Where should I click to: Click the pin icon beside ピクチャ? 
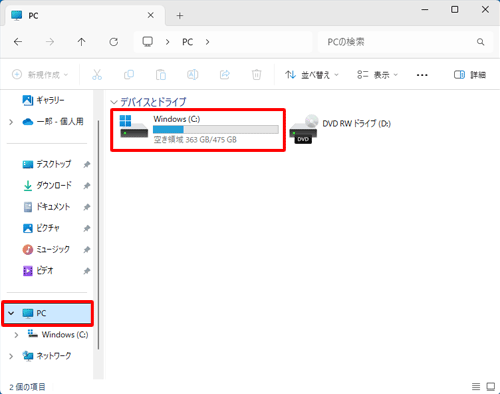(x=87, y=228)
